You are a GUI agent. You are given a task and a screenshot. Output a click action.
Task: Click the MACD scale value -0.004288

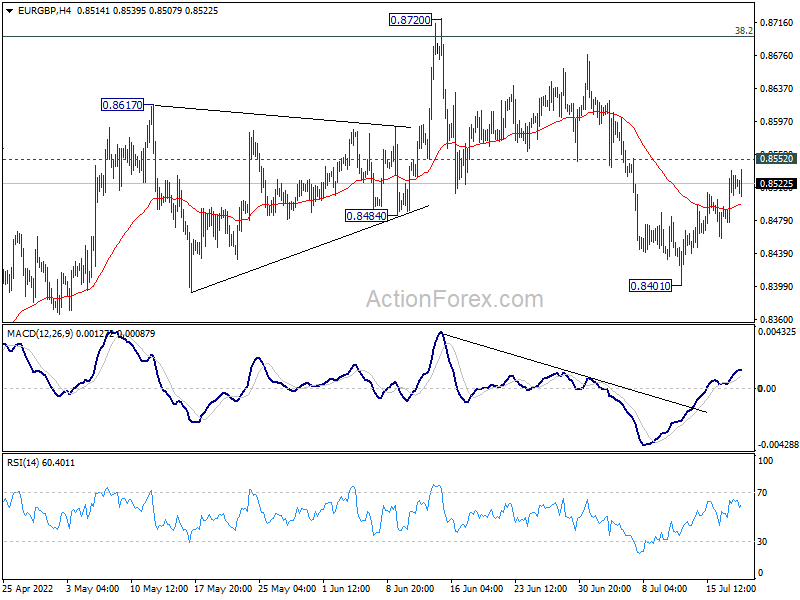click(778, 444)
